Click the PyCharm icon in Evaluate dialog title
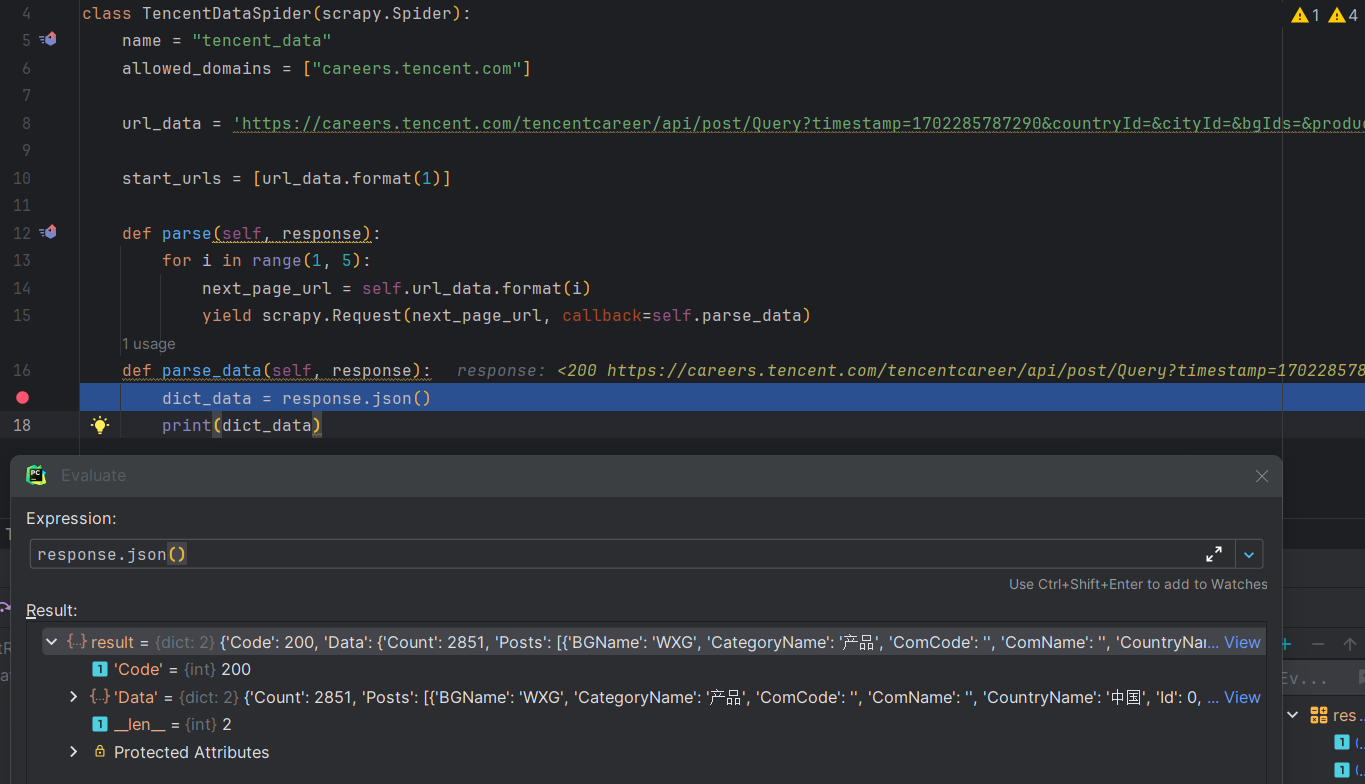The width and height of the screenshot is (1365, 784). point(36,475)
